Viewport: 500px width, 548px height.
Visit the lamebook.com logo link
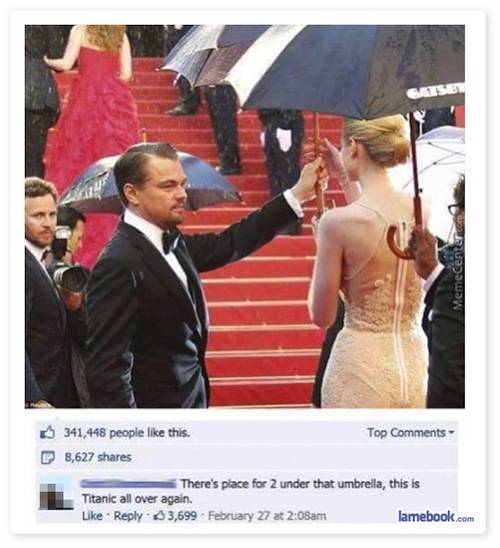tap(436, 516)
